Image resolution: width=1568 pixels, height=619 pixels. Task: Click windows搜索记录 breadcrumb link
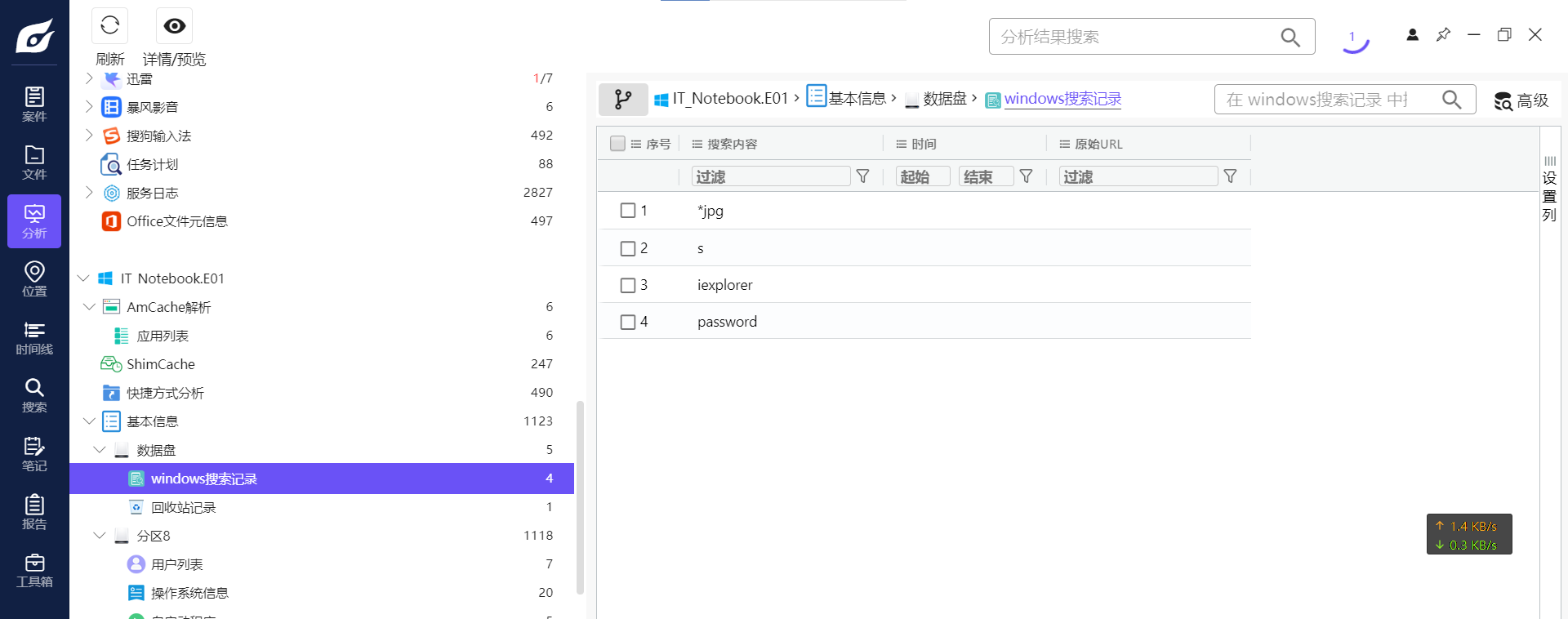coord(1062,99)
